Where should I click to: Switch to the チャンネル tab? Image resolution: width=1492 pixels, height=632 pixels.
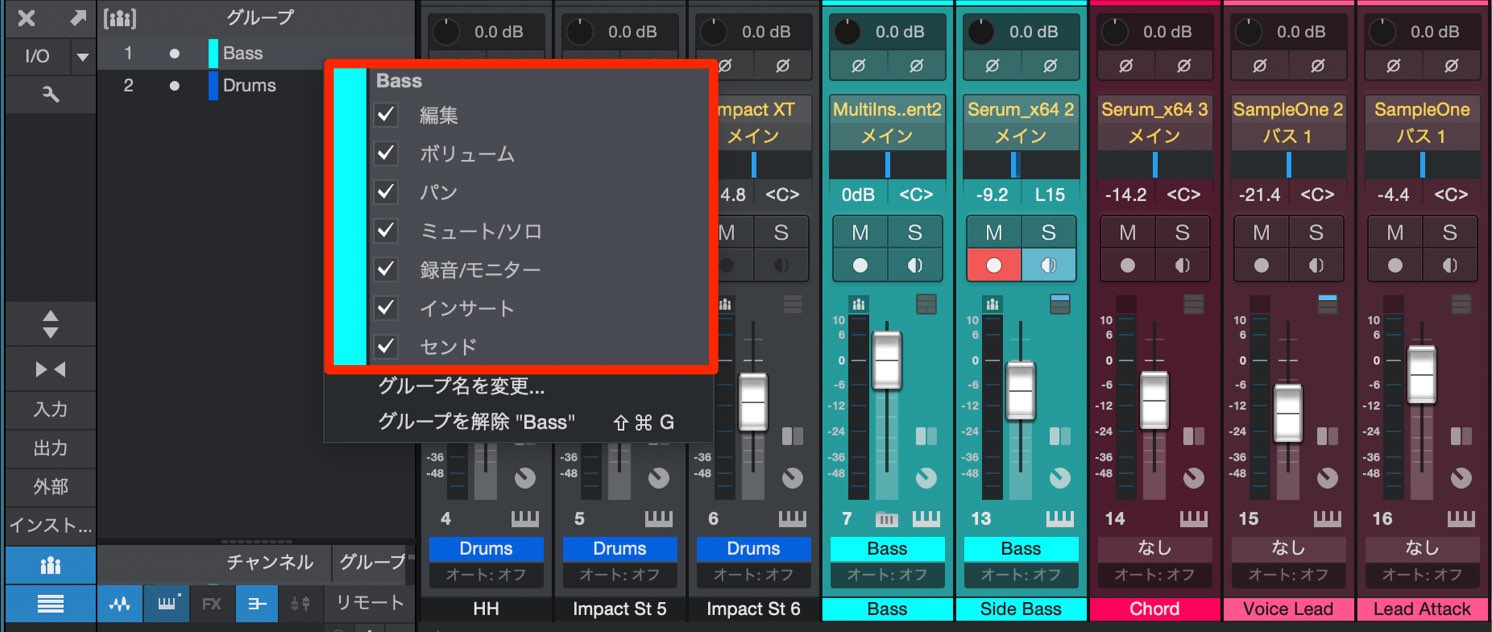click(269, 562)
